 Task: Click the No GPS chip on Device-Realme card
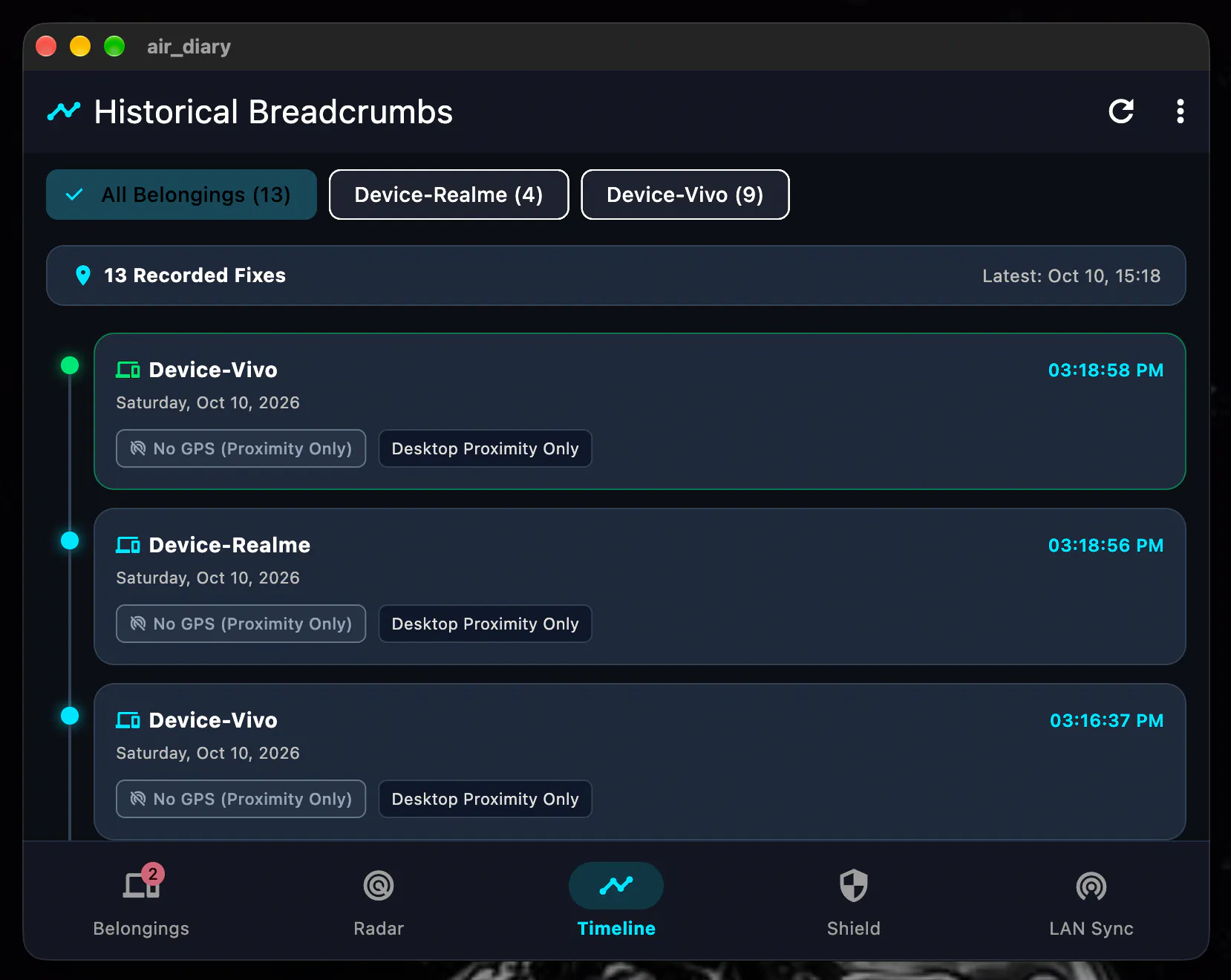(x=241, y=624)
